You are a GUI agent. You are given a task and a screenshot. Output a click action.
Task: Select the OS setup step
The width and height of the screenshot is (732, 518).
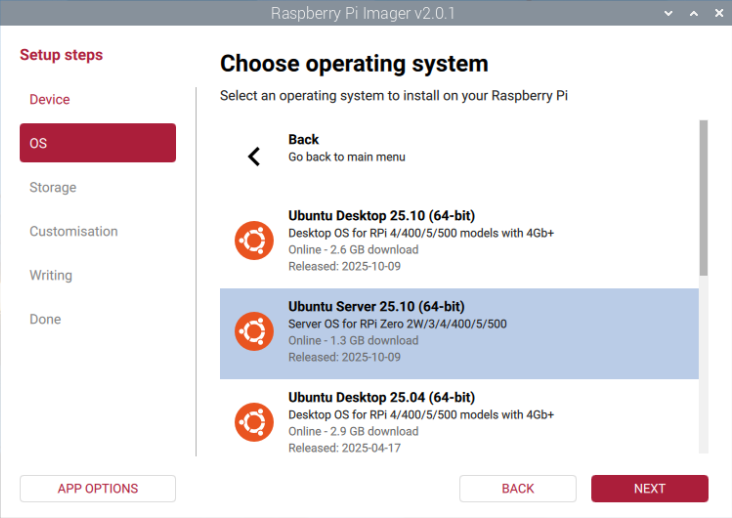[98, 143]
